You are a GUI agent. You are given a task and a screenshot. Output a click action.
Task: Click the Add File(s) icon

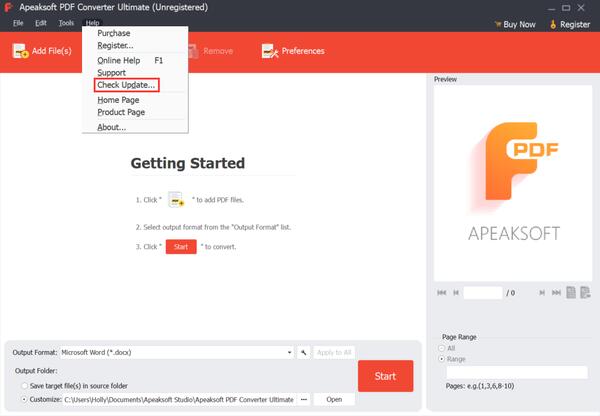(20, 51)
